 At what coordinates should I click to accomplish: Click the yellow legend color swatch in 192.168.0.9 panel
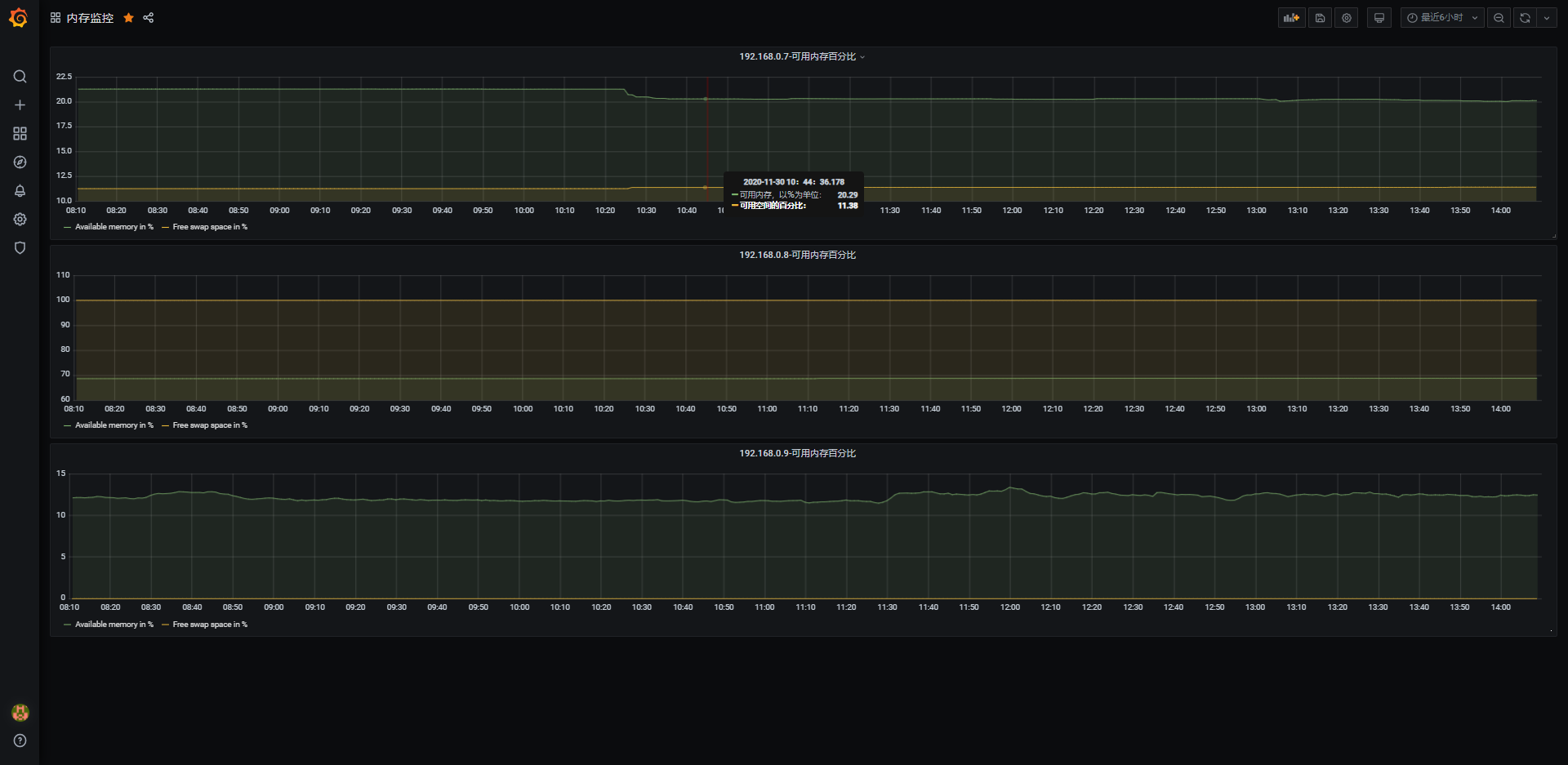point(165,625)
